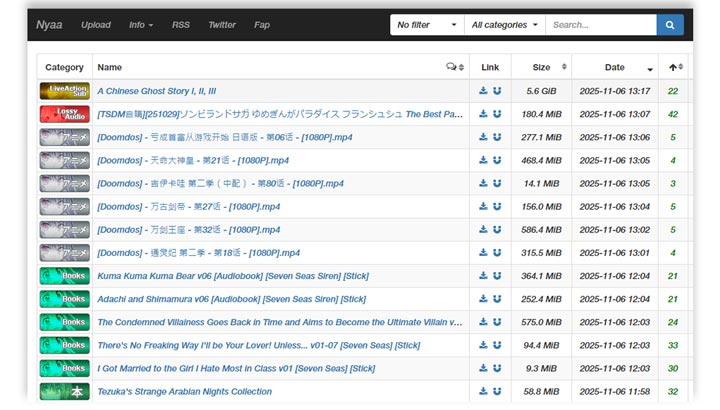
Task: Open I Got Married to the Girl link
Action: coord(236,368)
